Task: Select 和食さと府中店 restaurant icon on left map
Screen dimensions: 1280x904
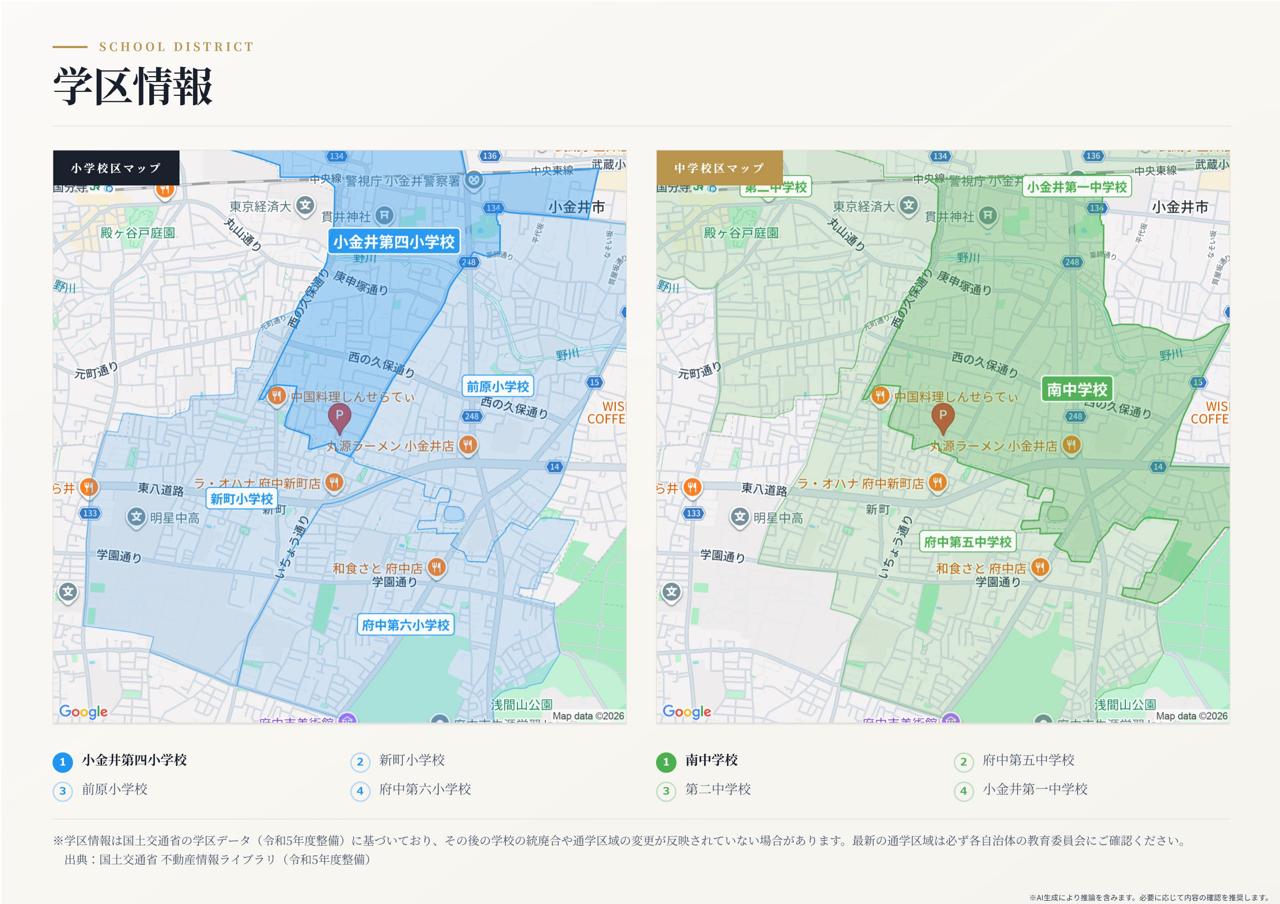Action: [436, 568]
